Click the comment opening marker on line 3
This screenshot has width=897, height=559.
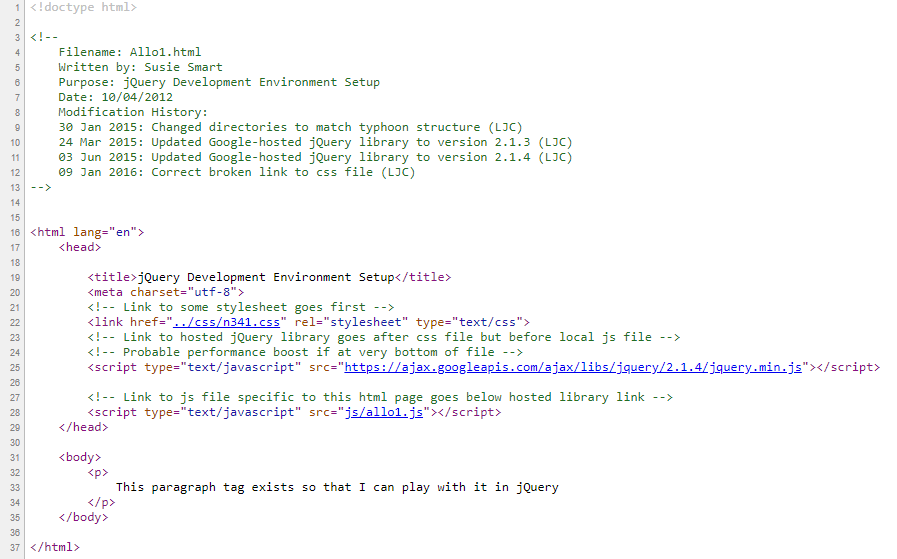click(x=44, y=37)
